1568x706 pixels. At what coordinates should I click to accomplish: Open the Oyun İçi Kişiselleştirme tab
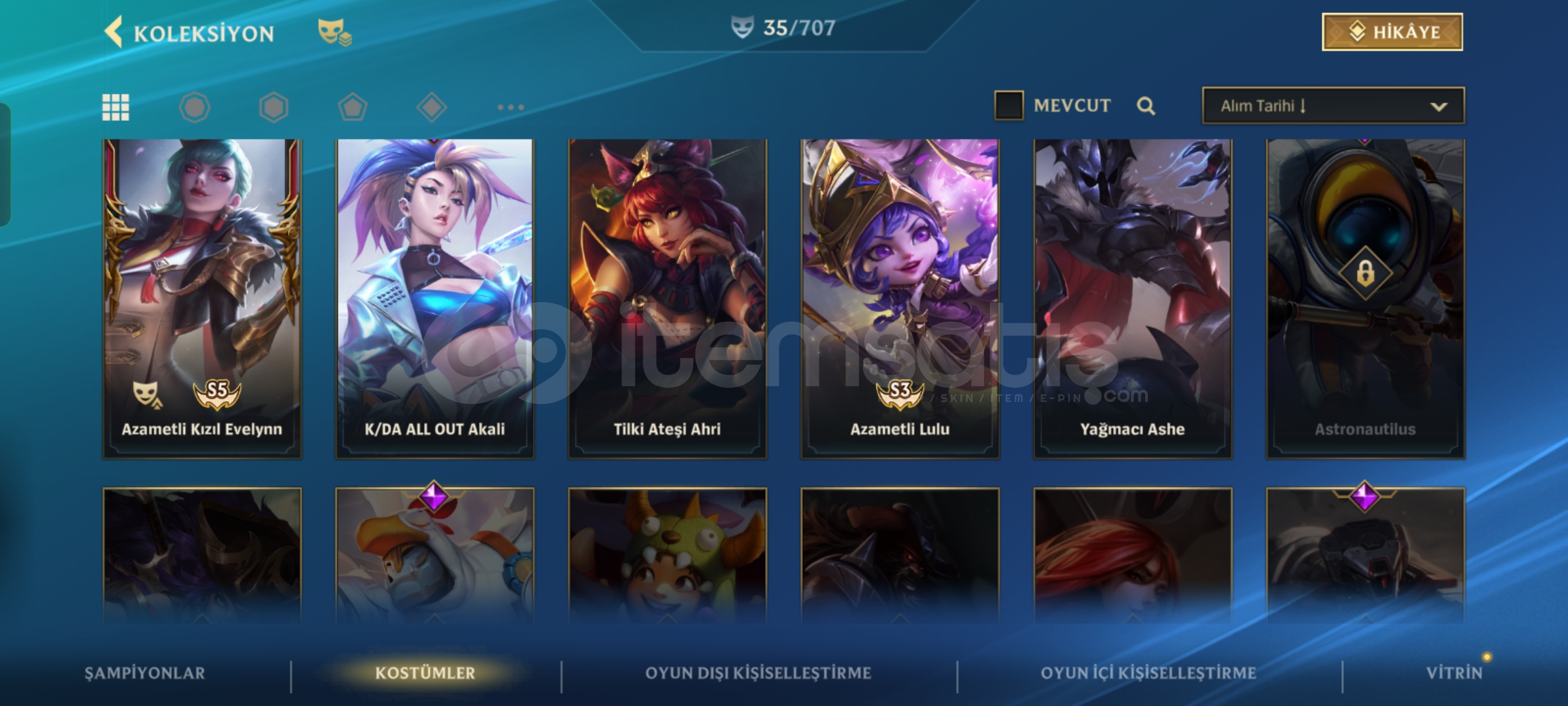(x=1149, y=673)
